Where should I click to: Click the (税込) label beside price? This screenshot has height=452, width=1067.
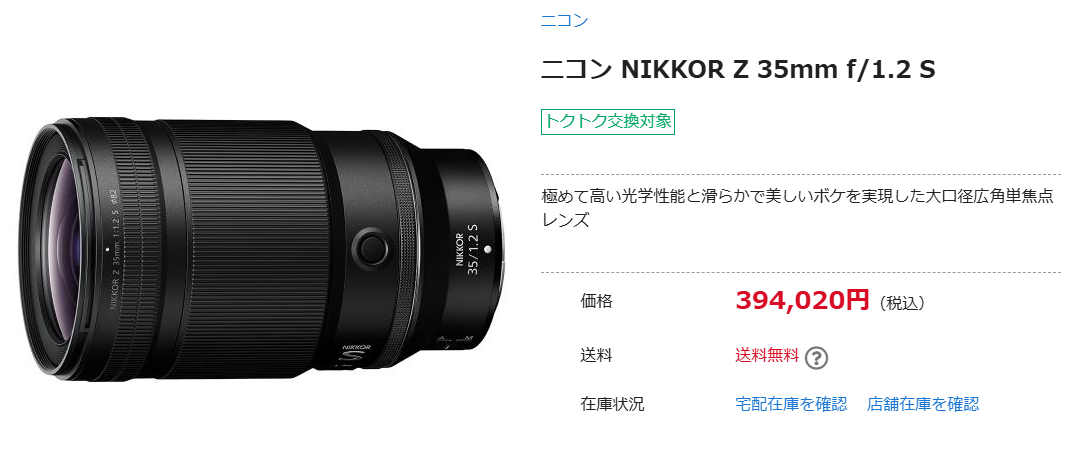coord(902,304)
